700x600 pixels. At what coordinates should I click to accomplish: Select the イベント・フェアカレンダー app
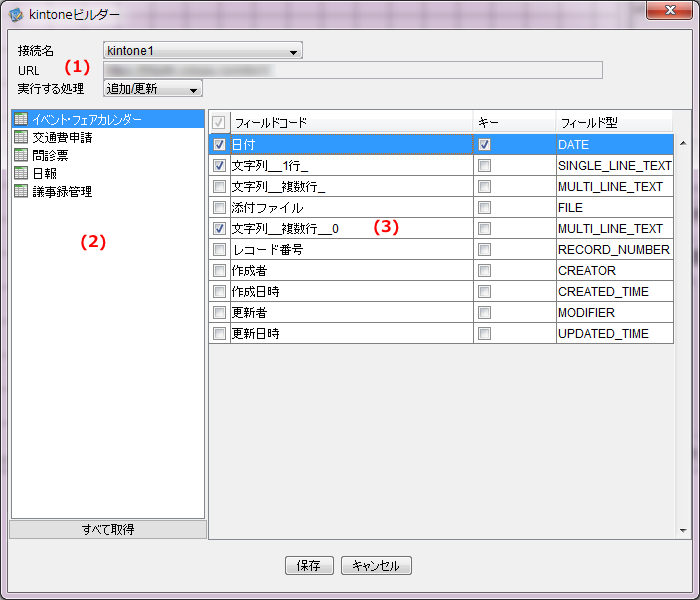(108, 119)
